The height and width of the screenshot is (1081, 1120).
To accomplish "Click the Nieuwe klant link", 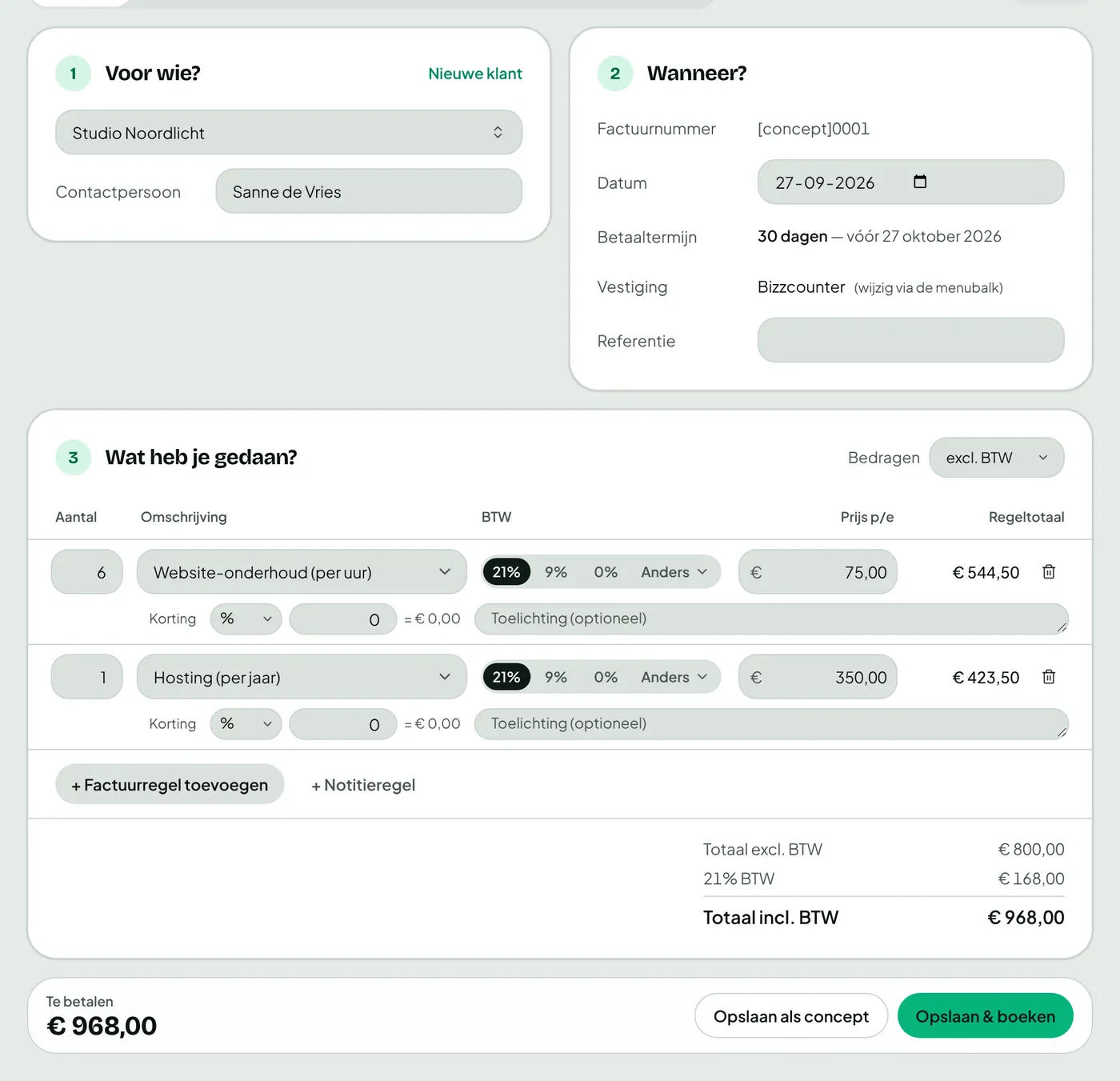I will (475, 74).
